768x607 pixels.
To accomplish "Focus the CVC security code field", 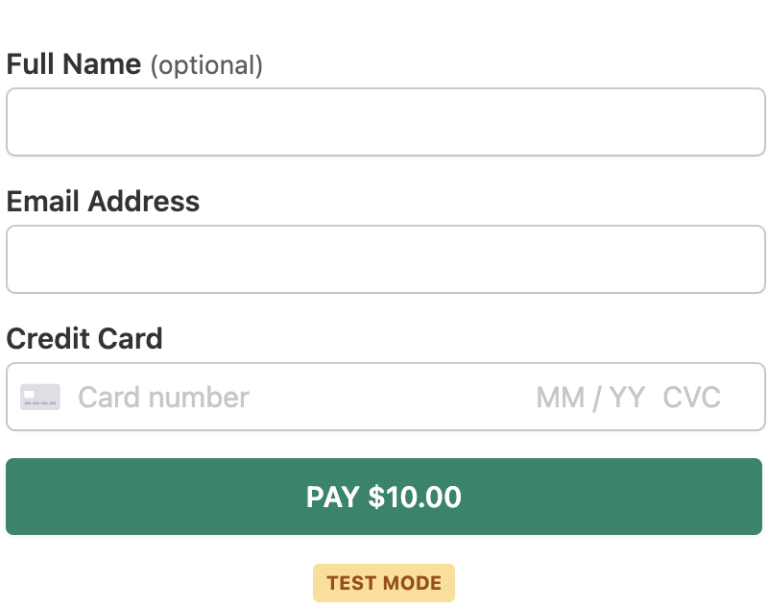I will coord(692,397).
